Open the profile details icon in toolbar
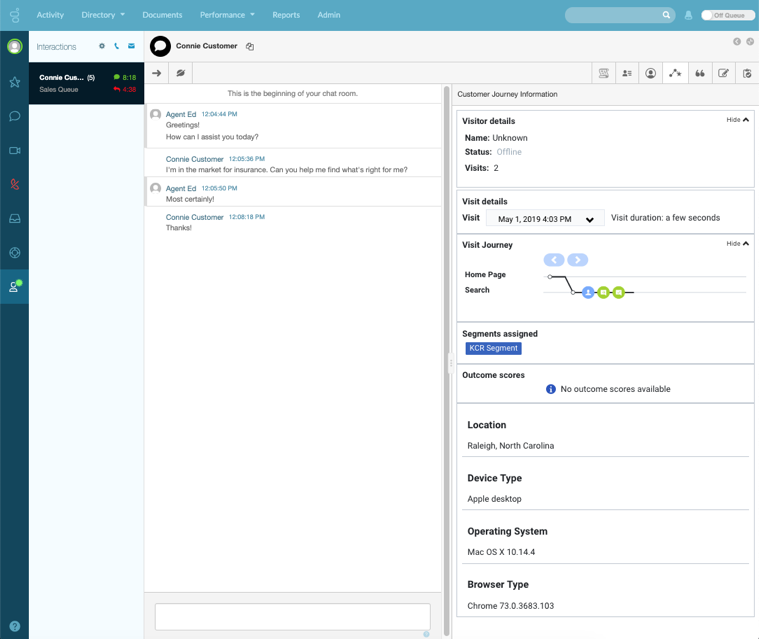Viewport: 759px width, 639px height. coord(651,73)
